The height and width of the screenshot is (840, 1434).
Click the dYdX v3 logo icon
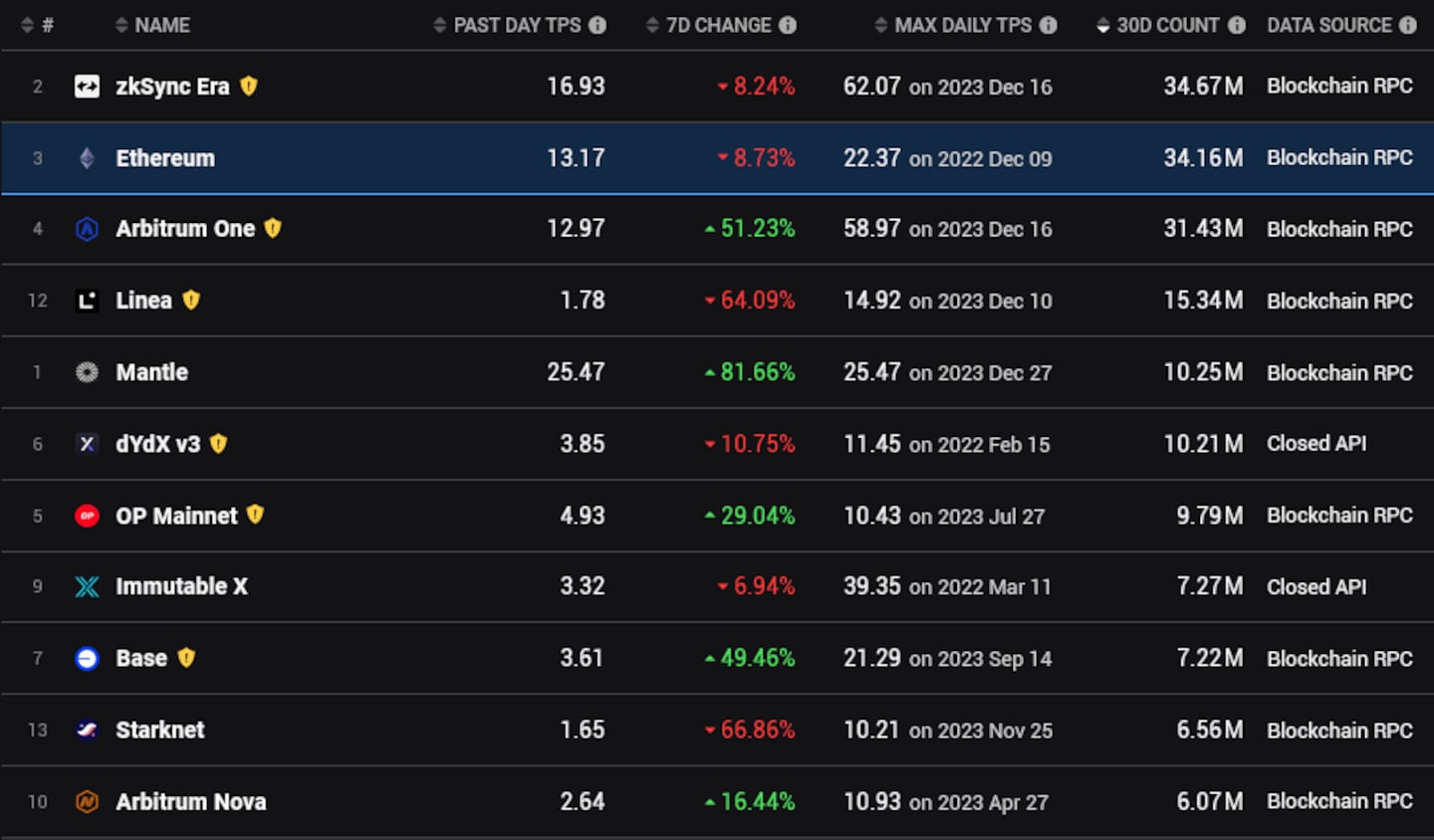(87, 444)
